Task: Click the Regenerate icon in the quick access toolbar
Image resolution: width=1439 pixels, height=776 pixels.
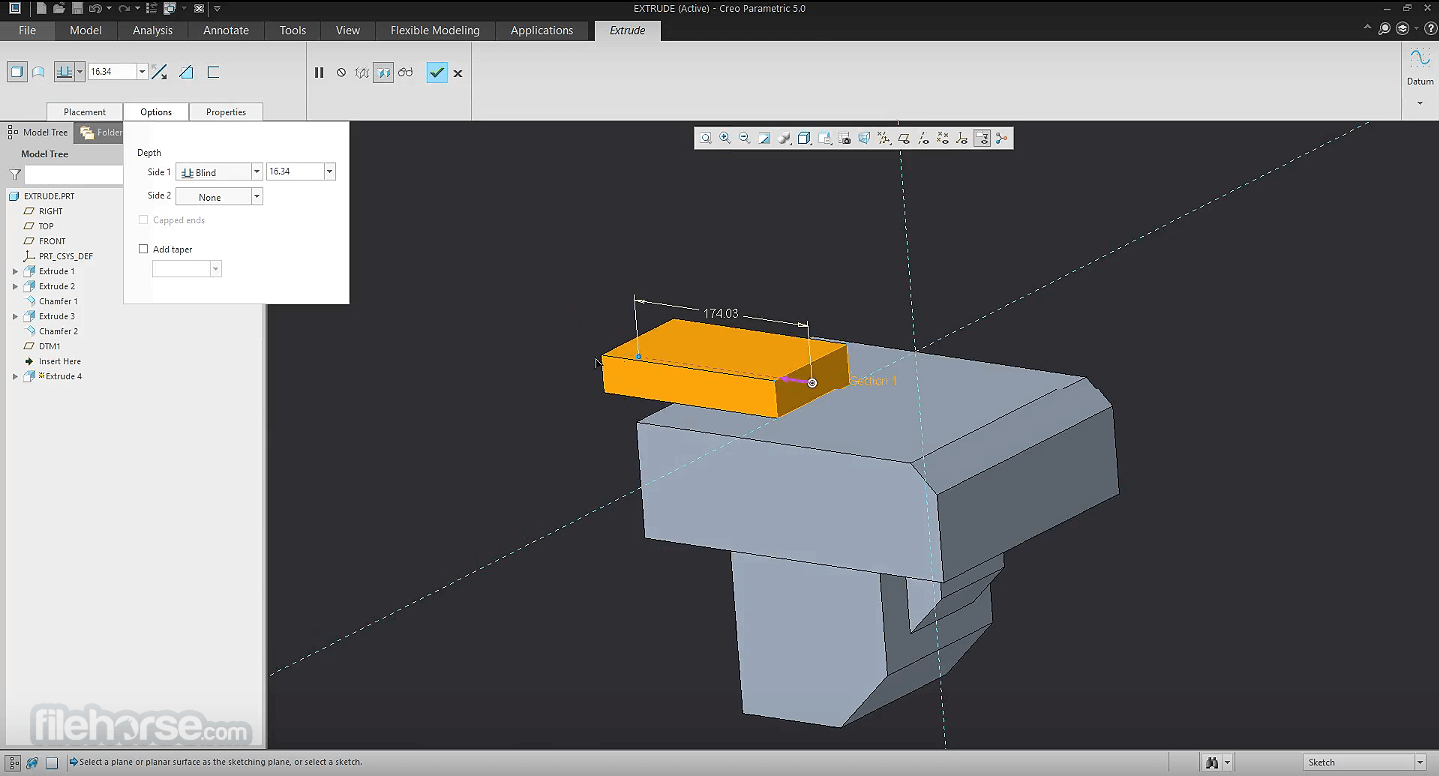Action: click(x=151, y=8)
